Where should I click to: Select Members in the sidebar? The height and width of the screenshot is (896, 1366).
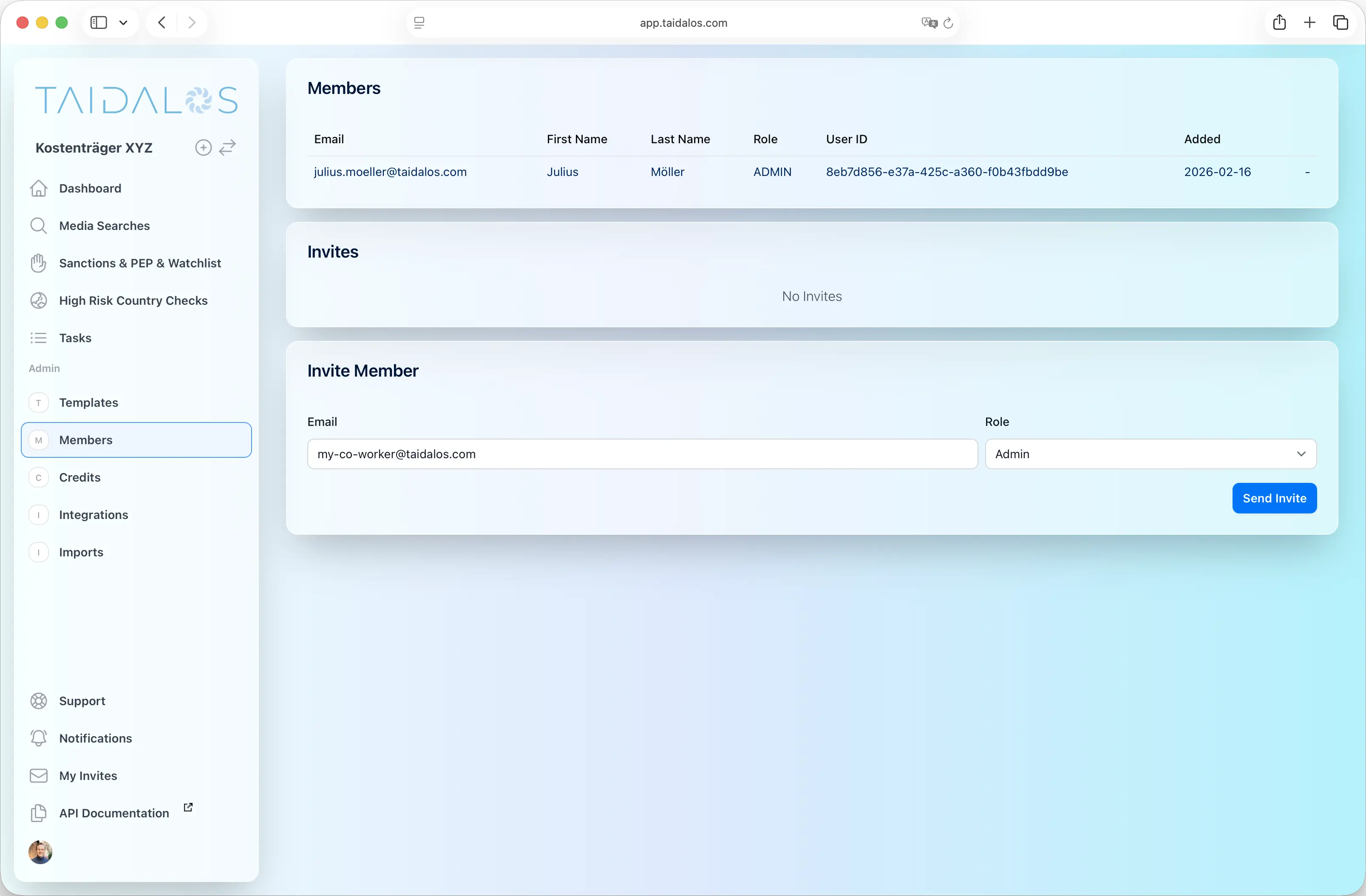pyautogui.click(x=85, y=439)
